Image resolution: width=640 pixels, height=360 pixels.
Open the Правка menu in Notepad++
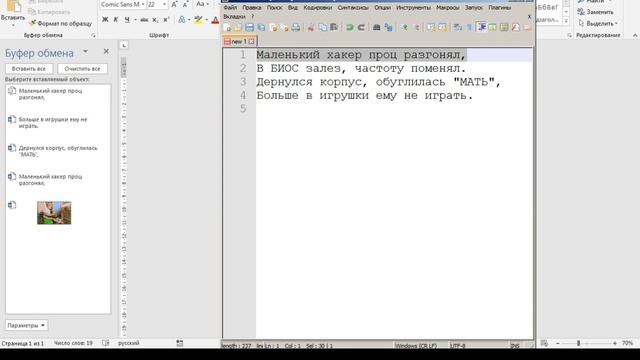click(251, 7)
